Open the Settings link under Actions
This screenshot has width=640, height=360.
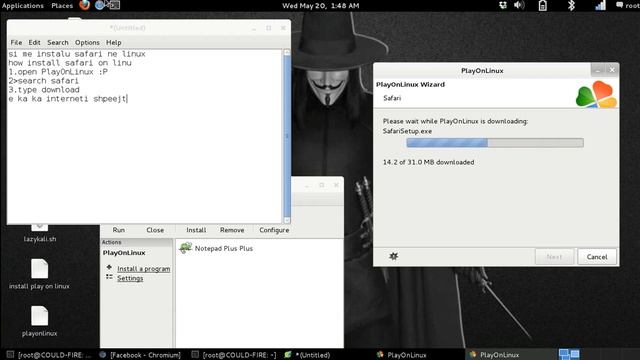pos(130,278)
